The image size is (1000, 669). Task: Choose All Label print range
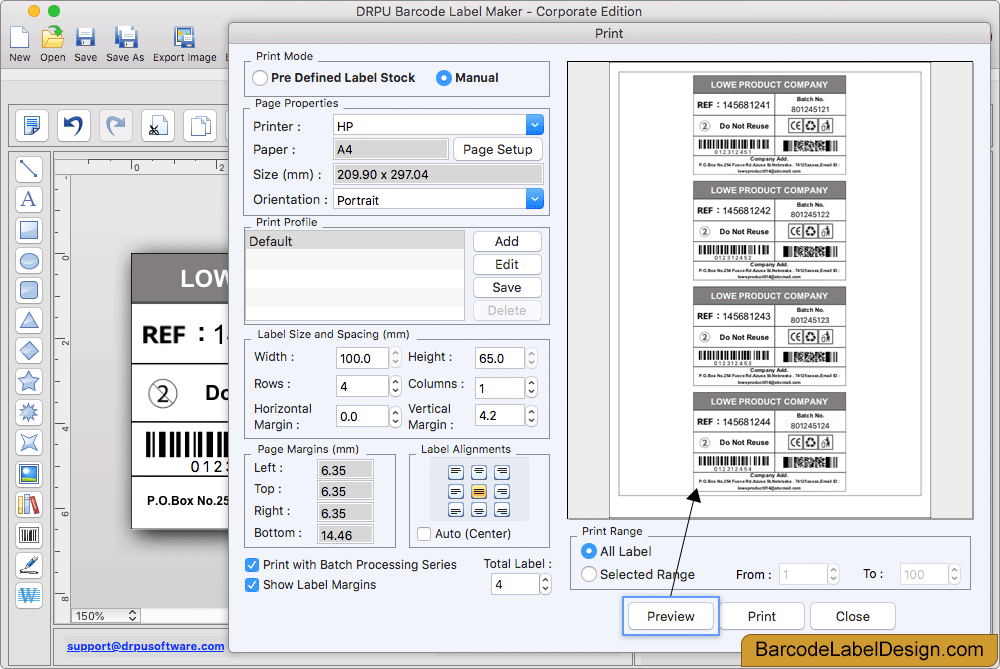(x=589, y=551)
